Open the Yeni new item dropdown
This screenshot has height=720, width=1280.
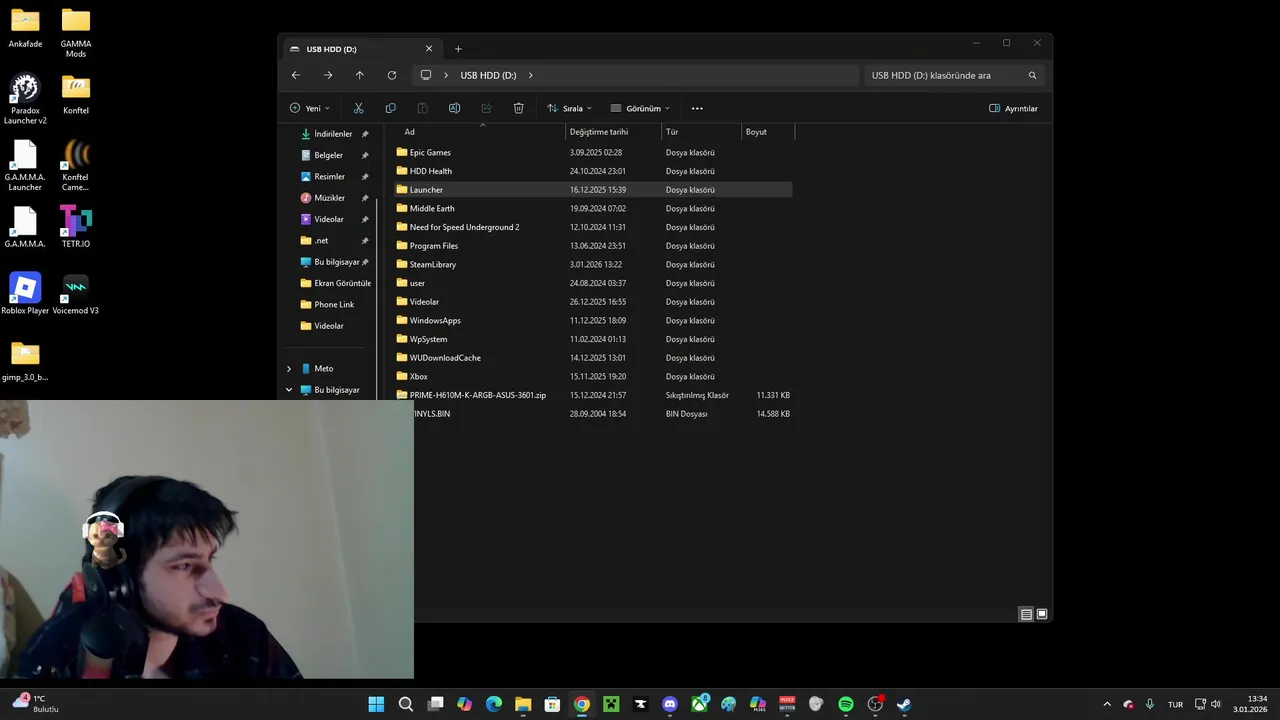coord(310,108)
